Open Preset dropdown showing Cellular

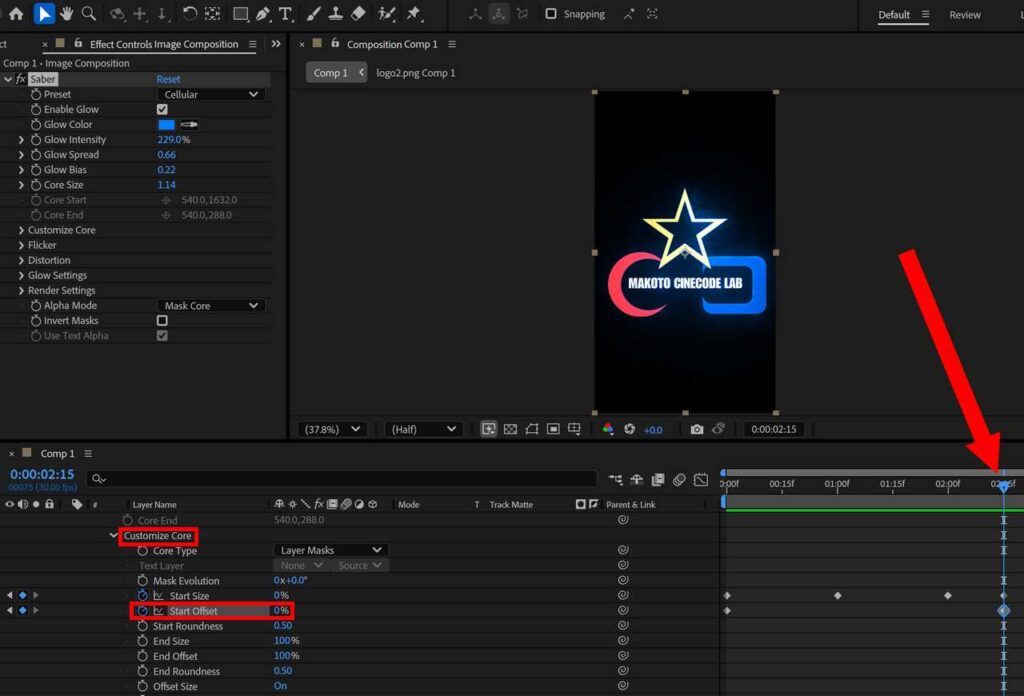point(211,94)
